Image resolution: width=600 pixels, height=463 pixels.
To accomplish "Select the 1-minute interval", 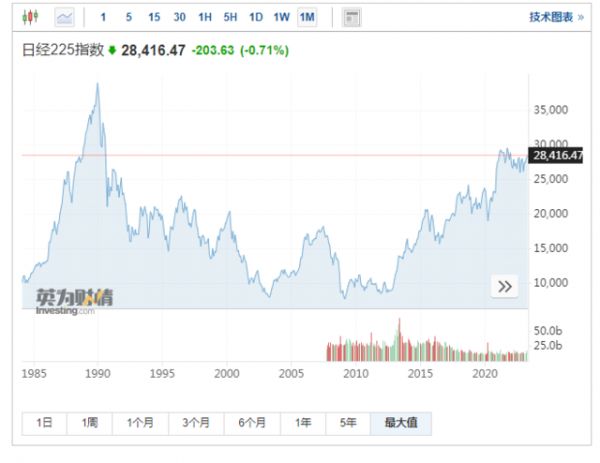I will 102,17.
